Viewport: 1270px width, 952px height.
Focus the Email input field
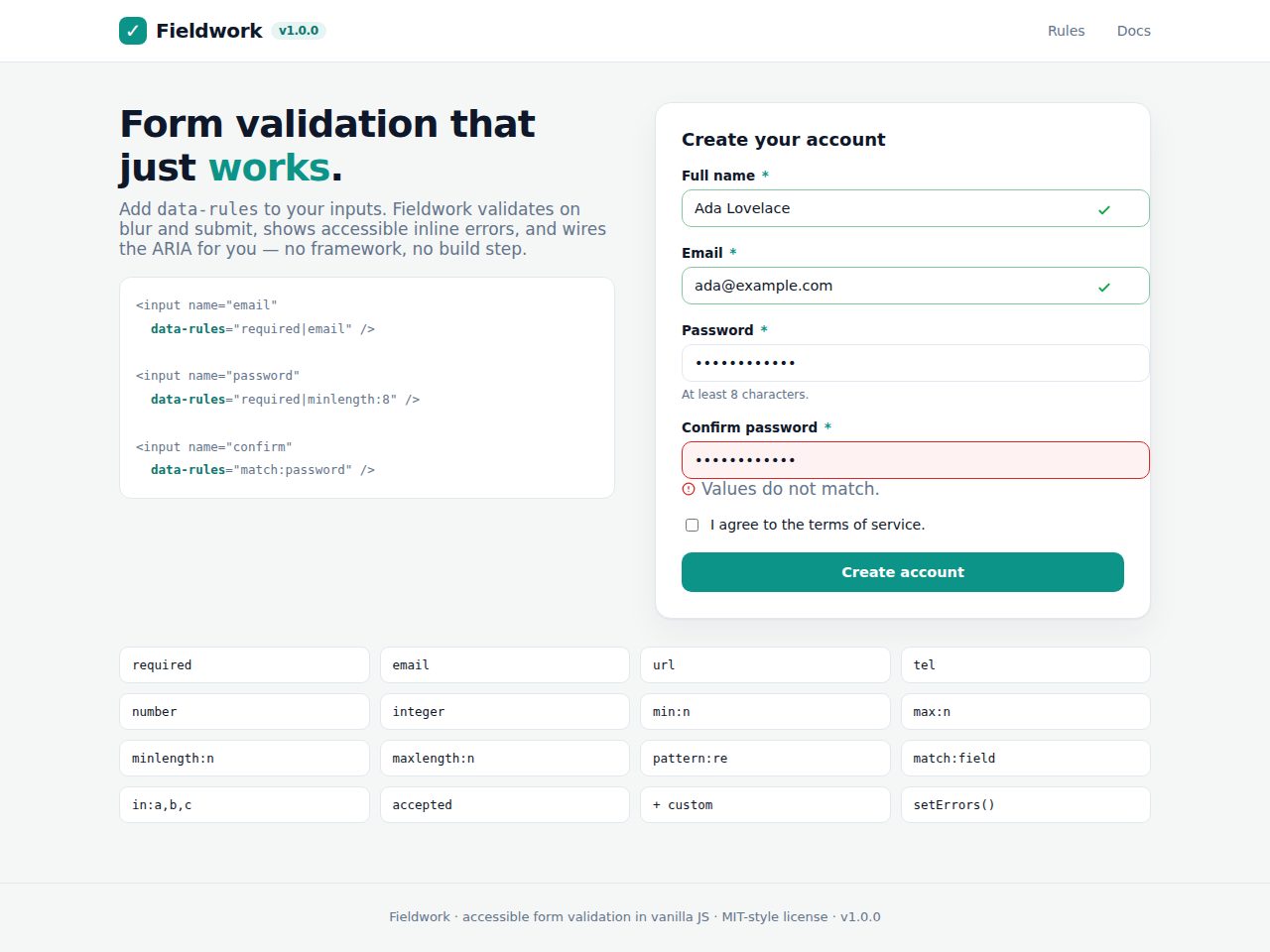pos(915,286)
